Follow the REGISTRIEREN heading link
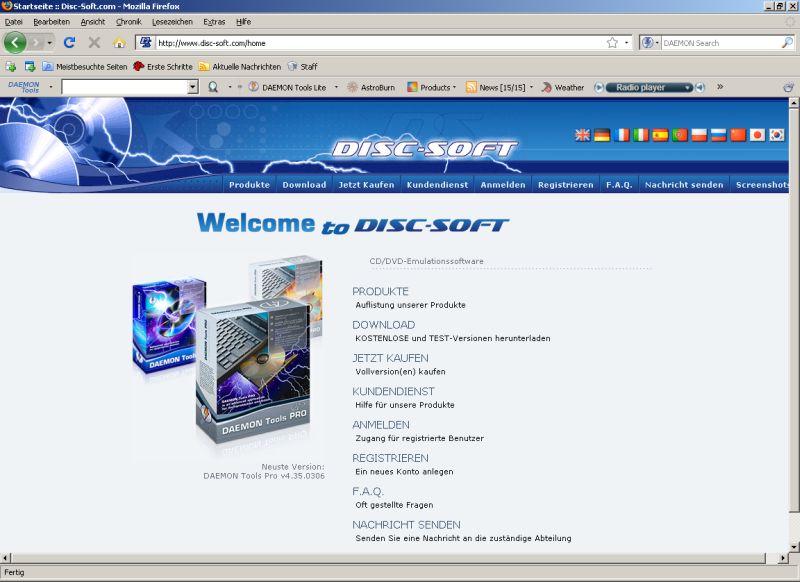Screen dimensions: 800x582 [x=390, y=458]
